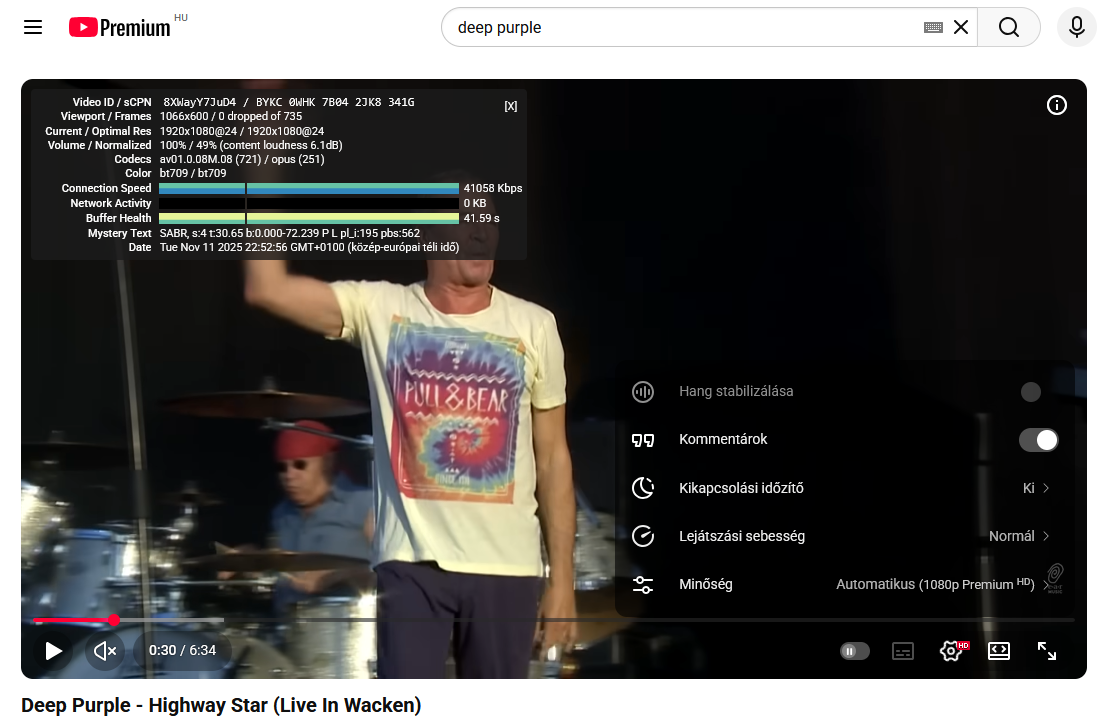This screenshot has width=1101, height=722.
Task: Click the Kommentárok menu label
Action: (723, 439)
